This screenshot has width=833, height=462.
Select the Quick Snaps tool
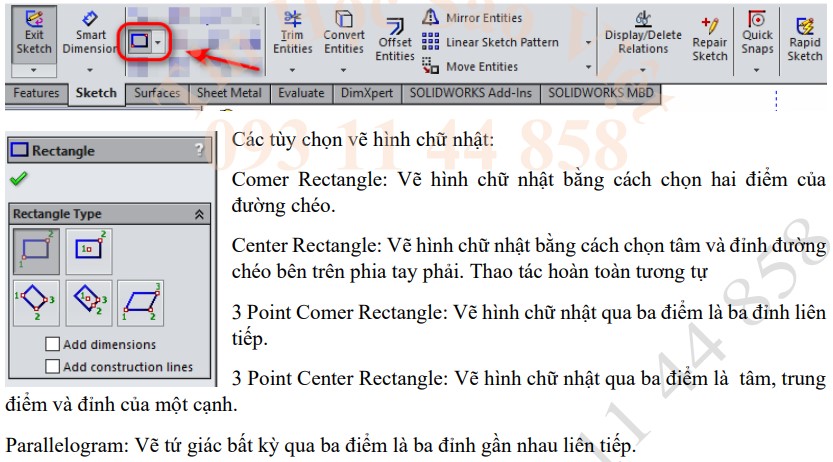(757, 33)
